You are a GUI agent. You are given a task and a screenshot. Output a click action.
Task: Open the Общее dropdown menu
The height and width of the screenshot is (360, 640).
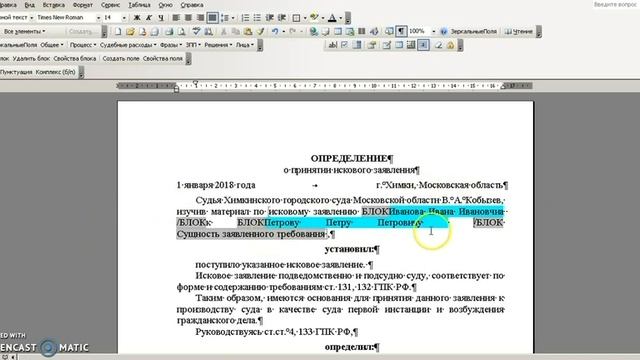pyautogui.click(x=52, y=45)
